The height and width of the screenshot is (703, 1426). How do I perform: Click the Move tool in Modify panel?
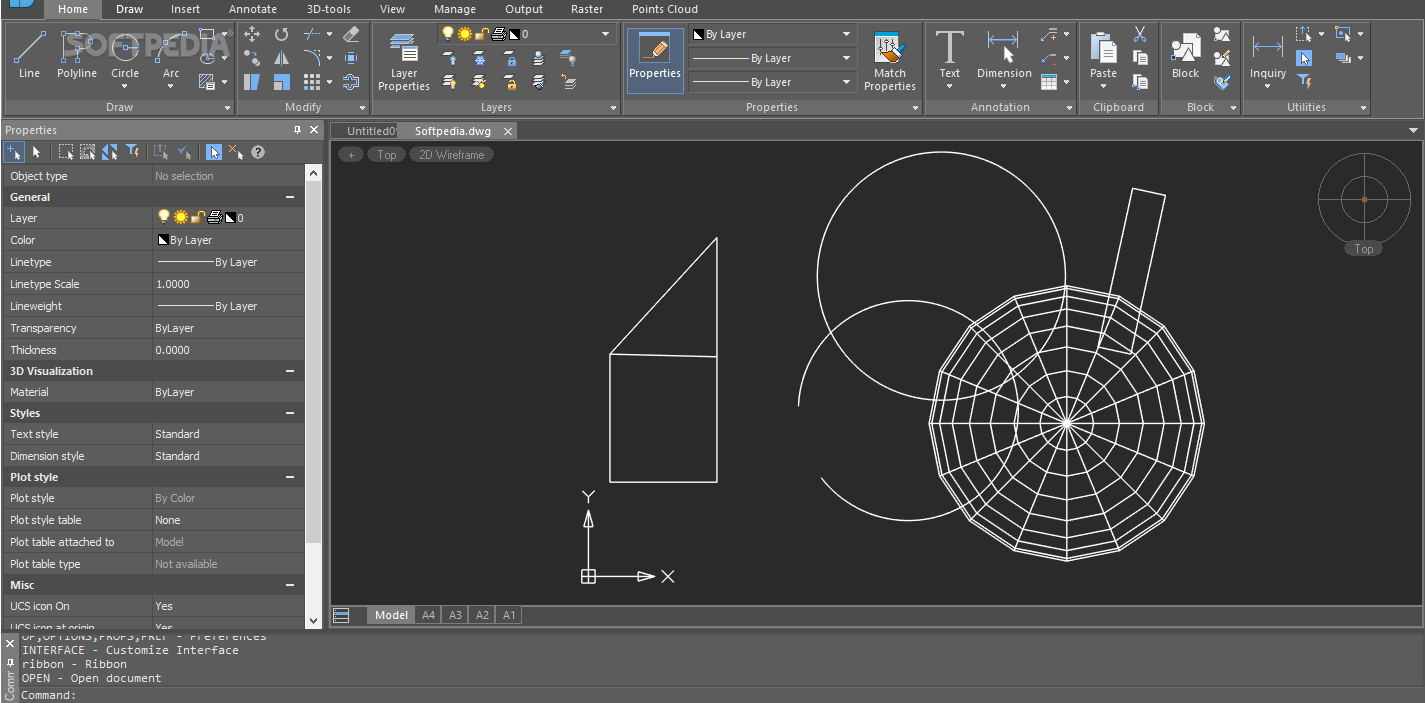pos(252,35)
